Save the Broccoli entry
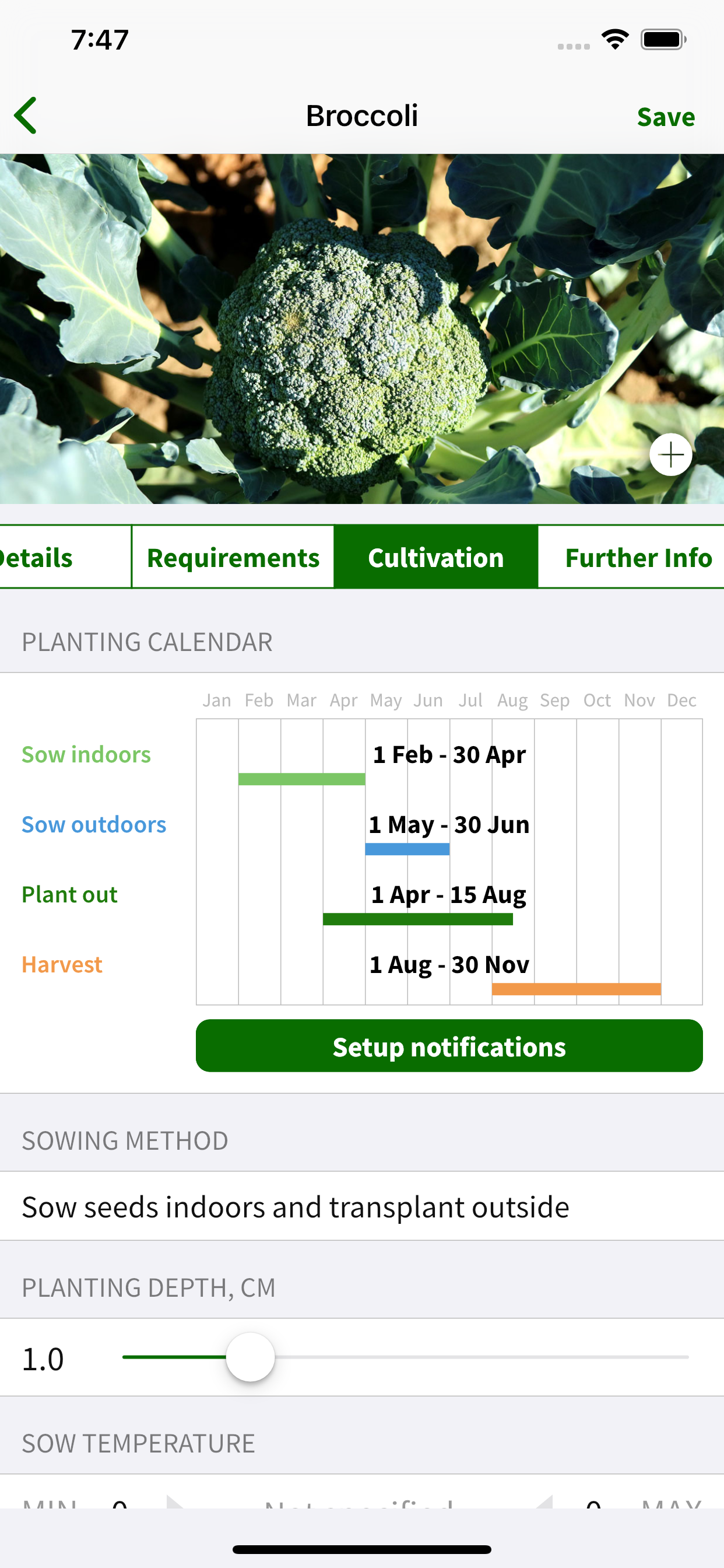 click(x=666, y=116)
